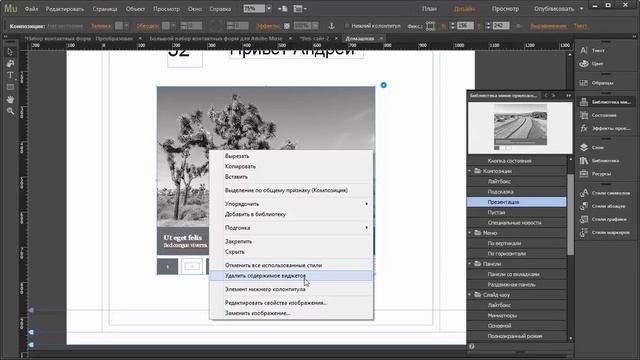The image size is (640, 360).
Task: Collapse the Слайд-шоу folder in library
Action: [470, 295]
